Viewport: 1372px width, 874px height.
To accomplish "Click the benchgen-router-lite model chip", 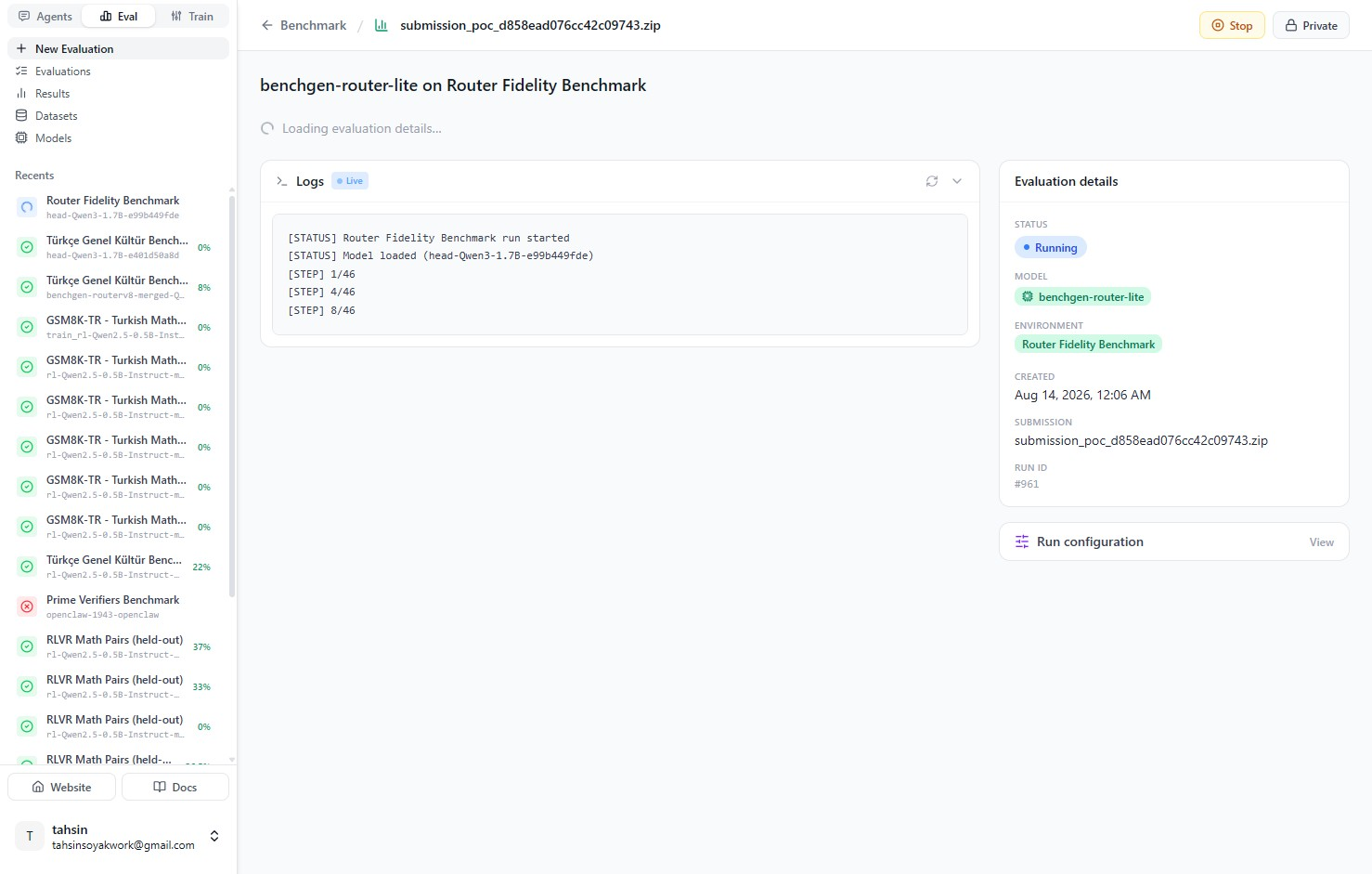I will (x=1082, y=297).
